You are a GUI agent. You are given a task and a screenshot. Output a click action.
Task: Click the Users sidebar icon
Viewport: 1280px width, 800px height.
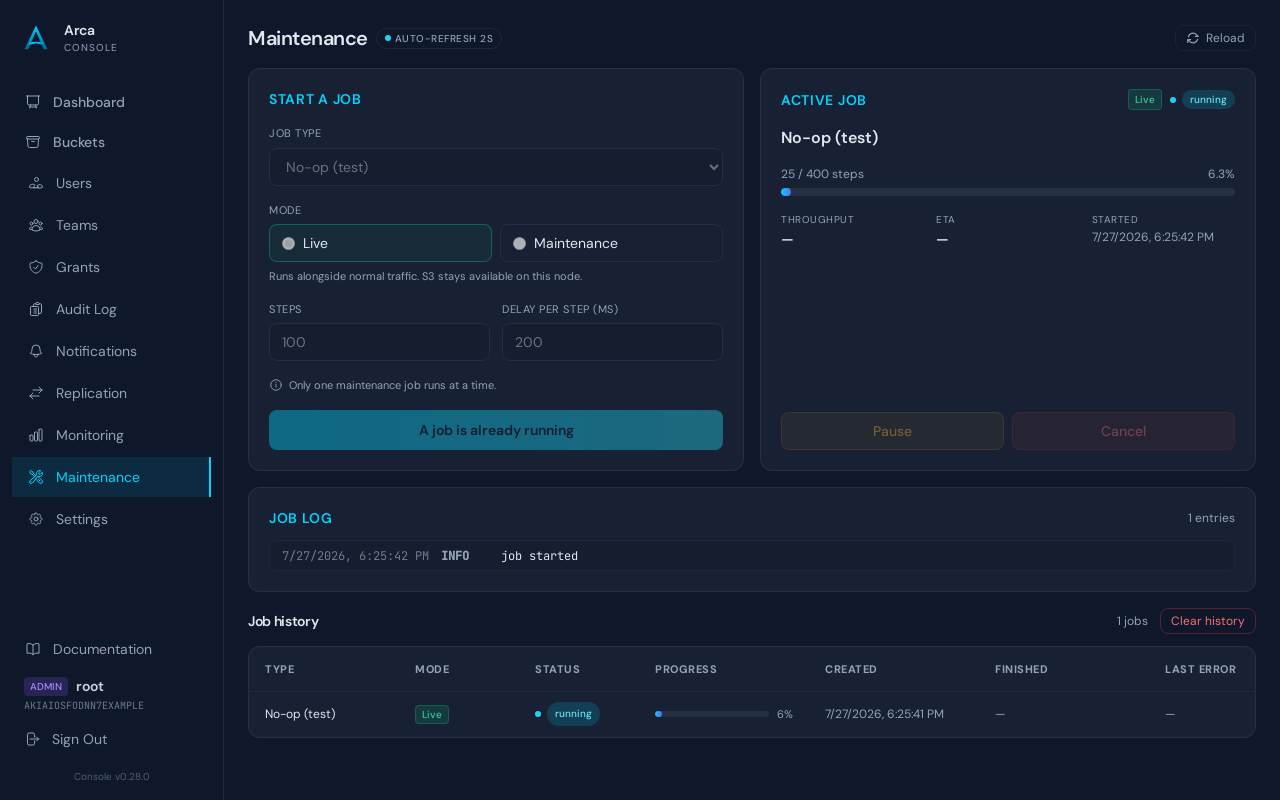pyautogui.click(x=36, y=183)
